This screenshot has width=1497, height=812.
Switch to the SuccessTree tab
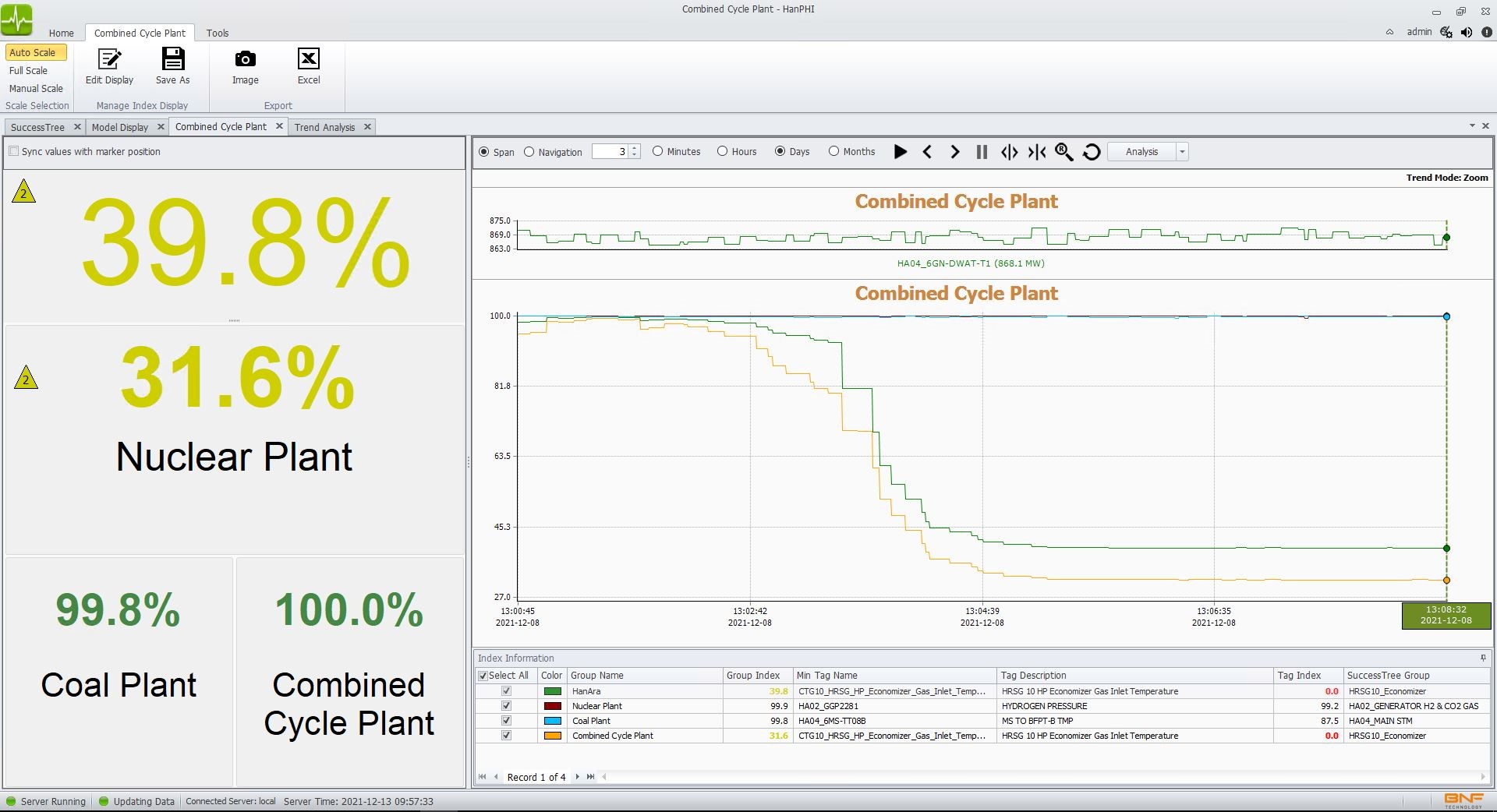(x=37, y=127)
